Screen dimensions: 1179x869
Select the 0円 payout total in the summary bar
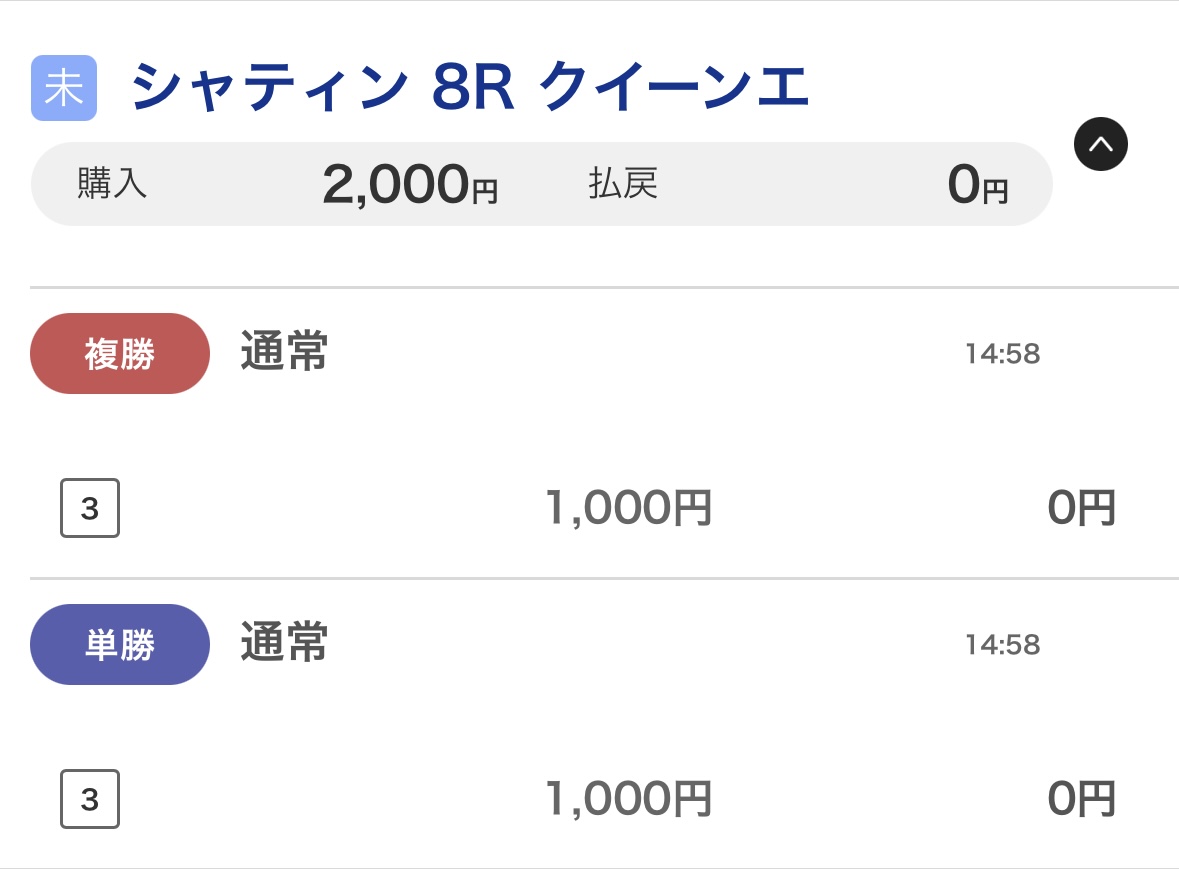(x=977, y=185)
